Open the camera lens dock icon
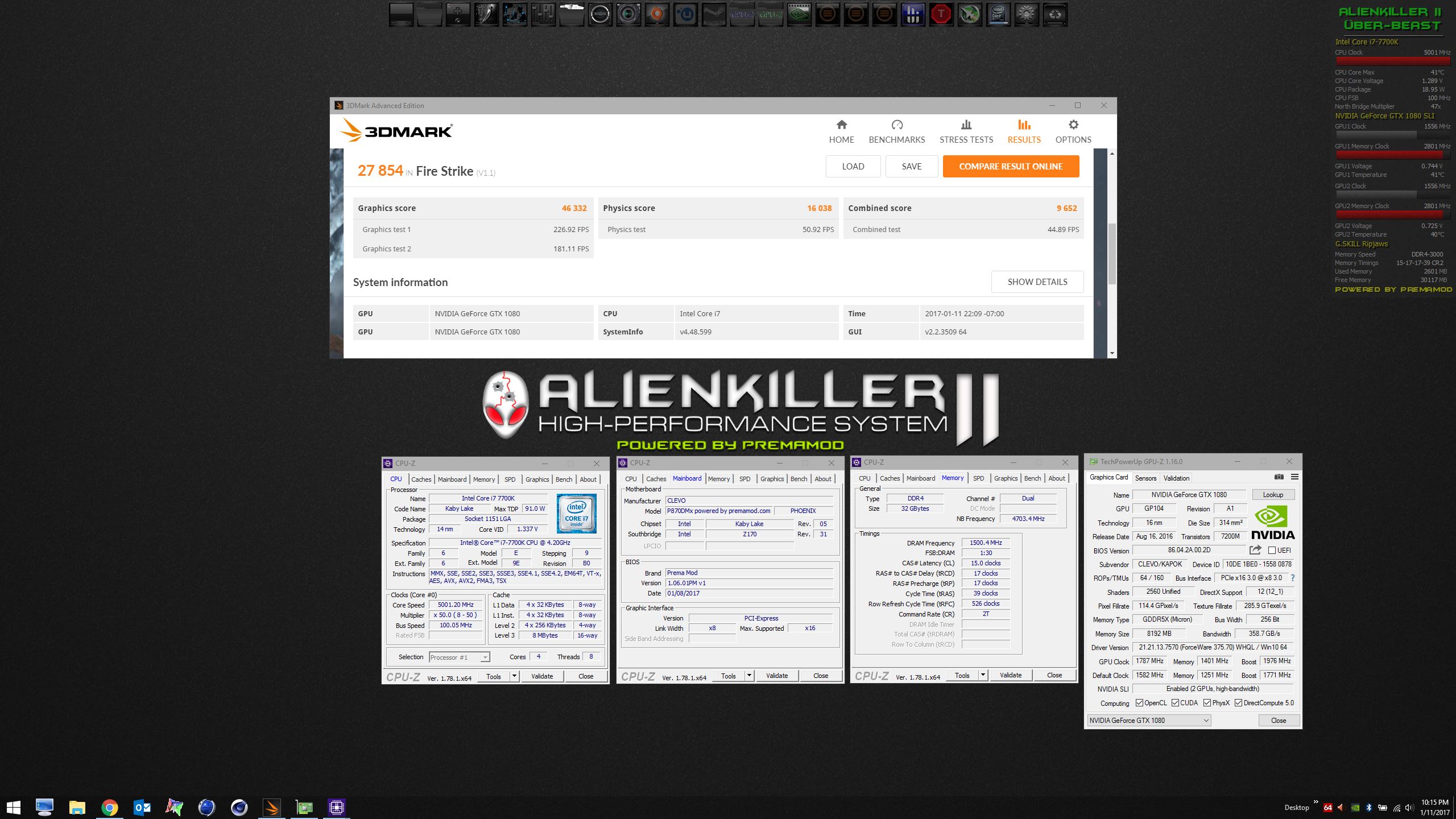This screenshot has width=1456, height=819. click(628, 15)
